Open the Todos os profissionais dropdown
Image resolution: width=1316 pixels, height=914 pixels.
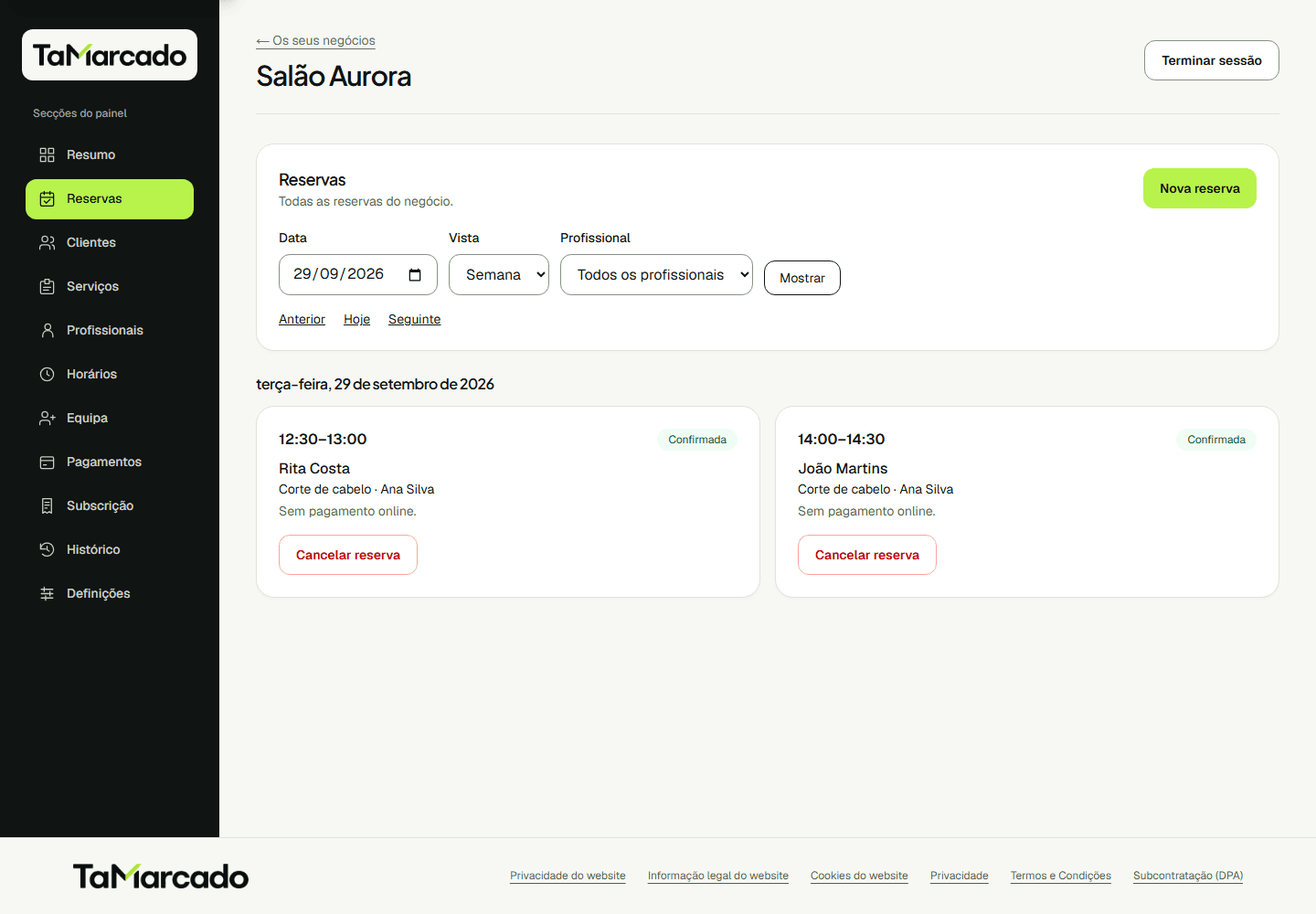click(x=656, y=274)
